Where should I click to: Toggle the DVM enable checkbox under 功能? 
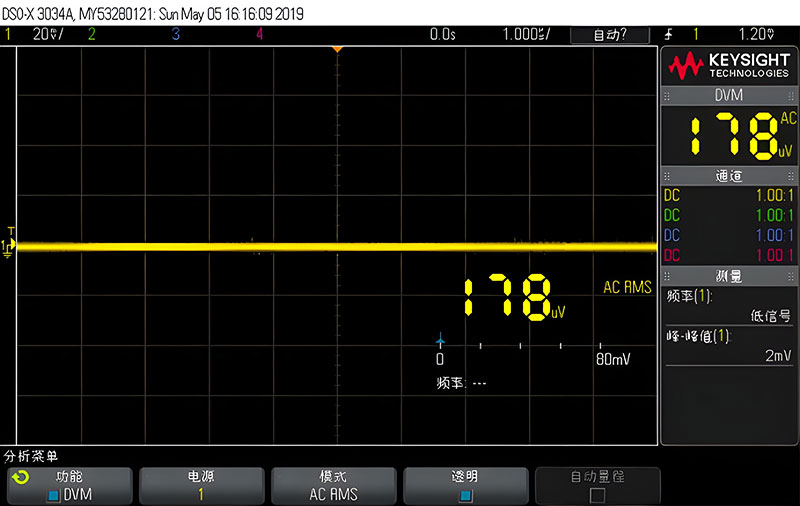pyautogui.click(x=54, y=494)
